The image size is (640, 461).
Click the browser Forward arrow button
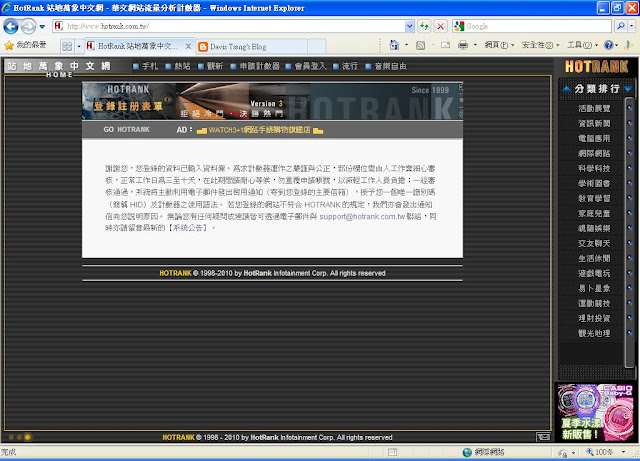pyautogui.click(x=28, y=27)
